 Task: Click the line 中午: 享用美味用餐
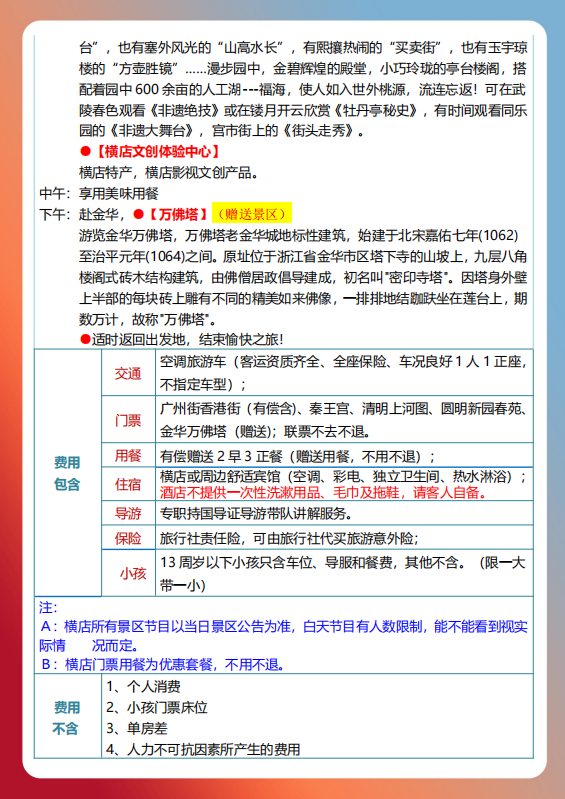[99, 194]
